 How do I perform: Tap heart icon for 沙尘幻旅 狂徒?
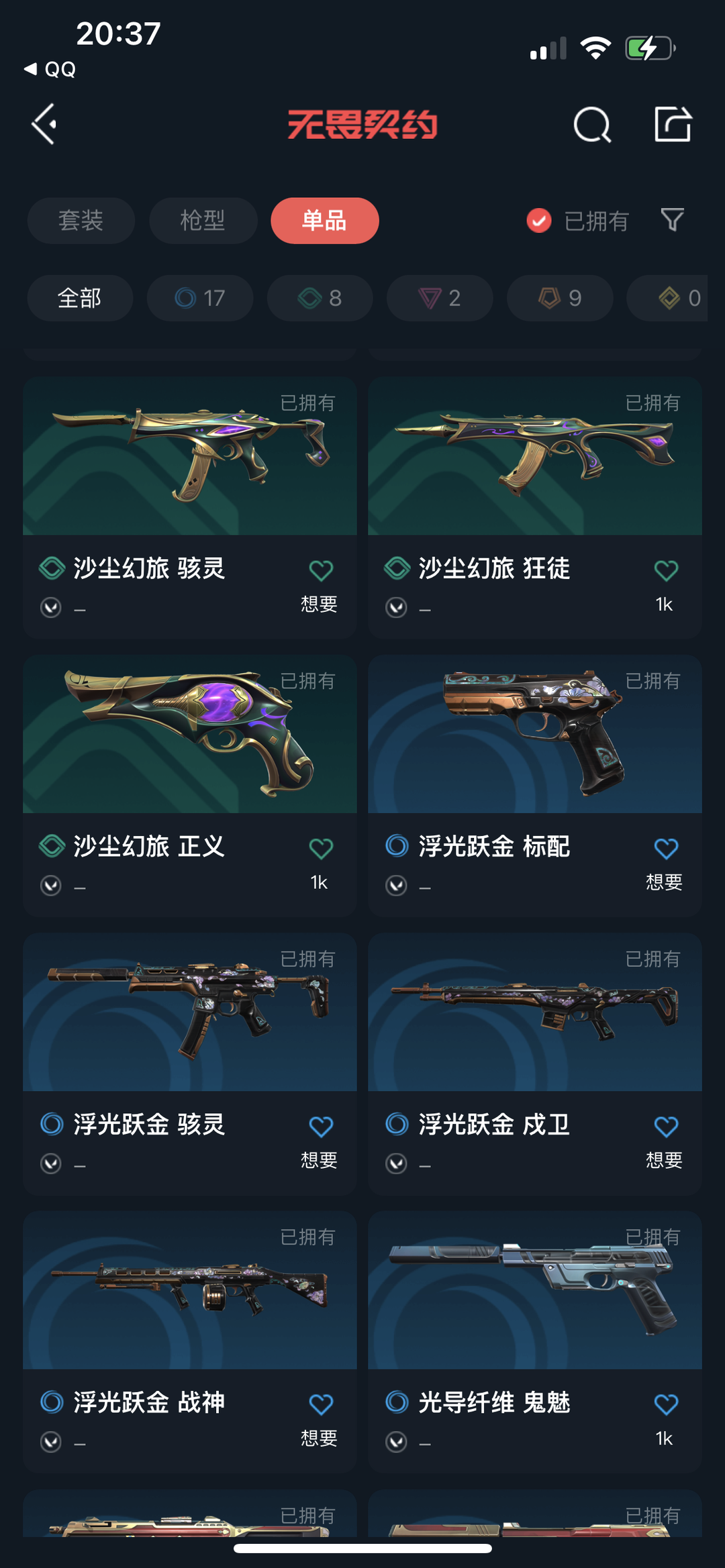pos(666,570)
